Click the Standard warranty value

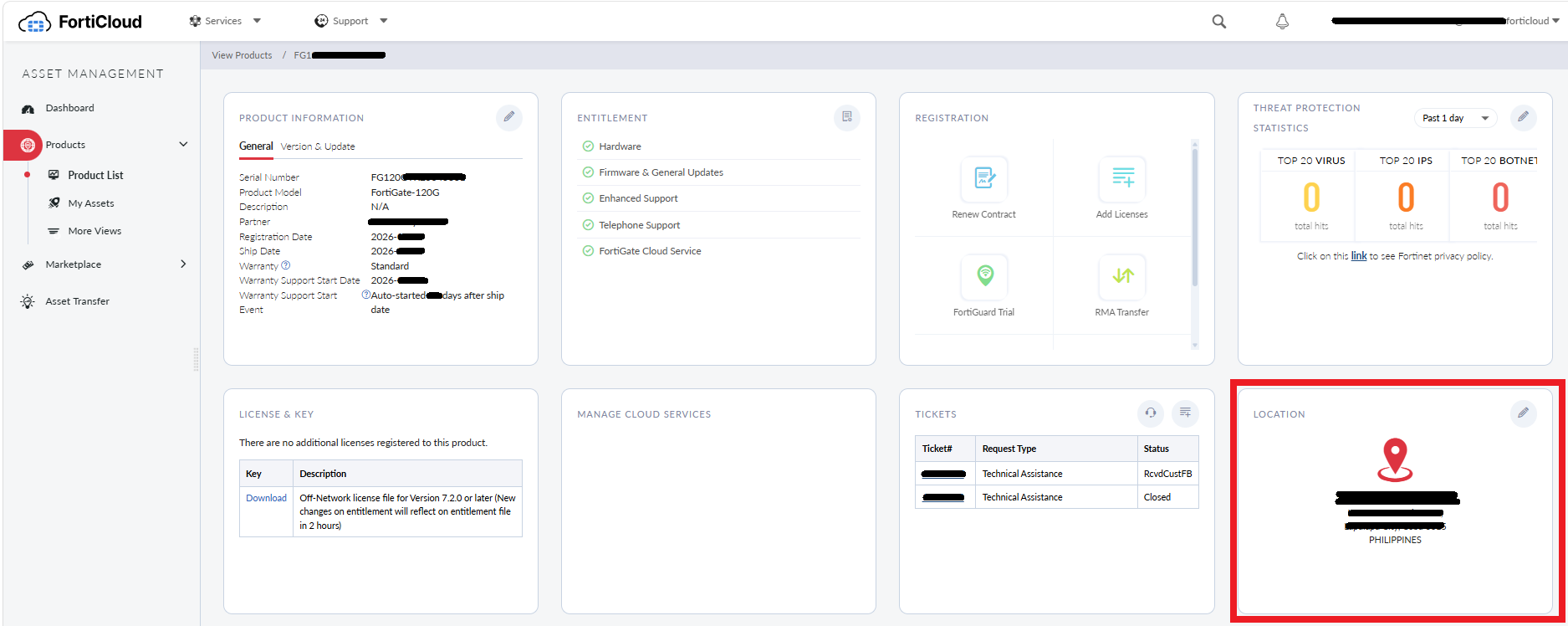[390, 266]
